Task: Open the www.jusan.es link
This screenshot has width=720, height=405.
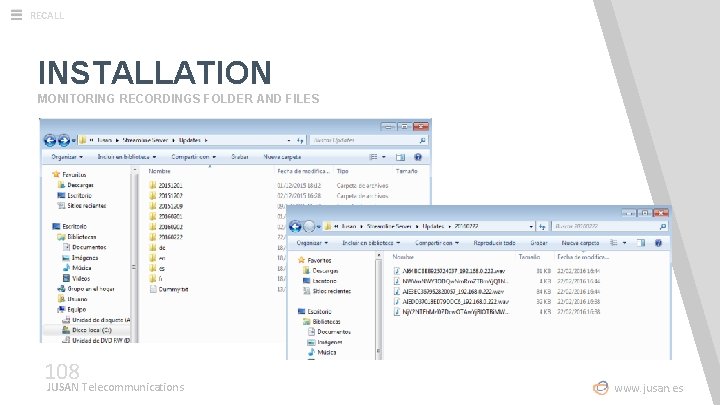Action: [x=649, y=388]
